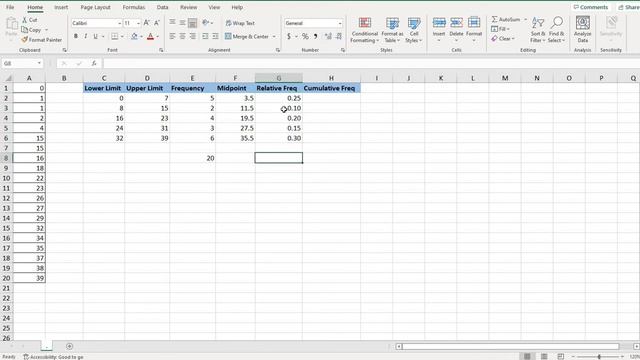
Task: Toggle Align Right
Action: [x=193, y=36]
